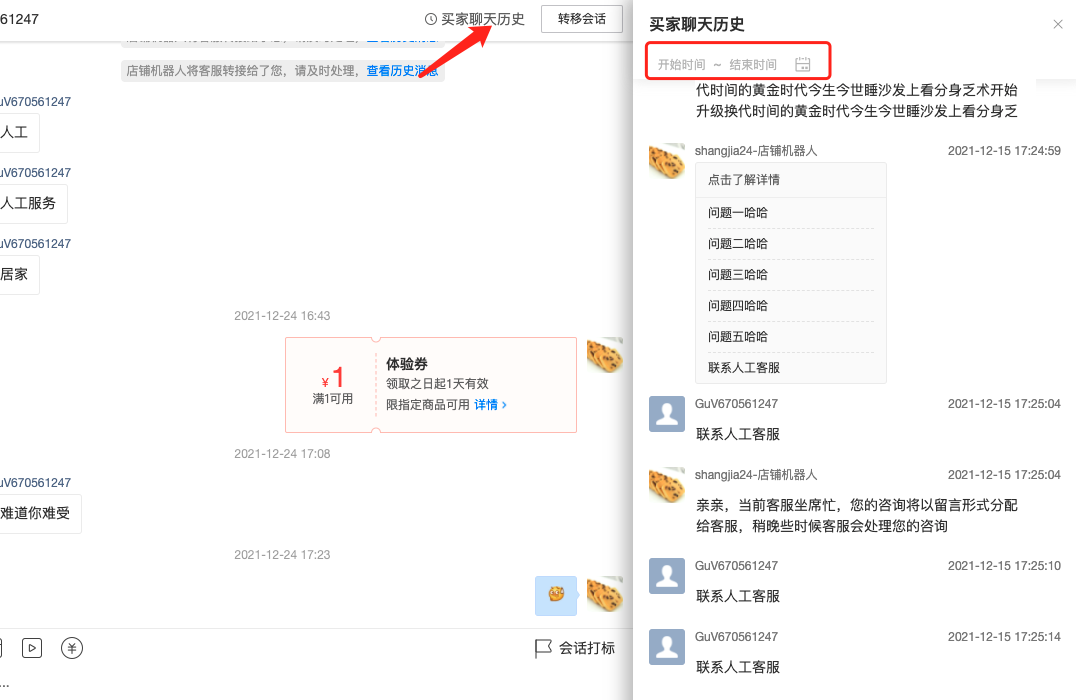The image size is (1076, 700).
Task: Click the clock icon beside 买家聊天历史
Action: 431,19
